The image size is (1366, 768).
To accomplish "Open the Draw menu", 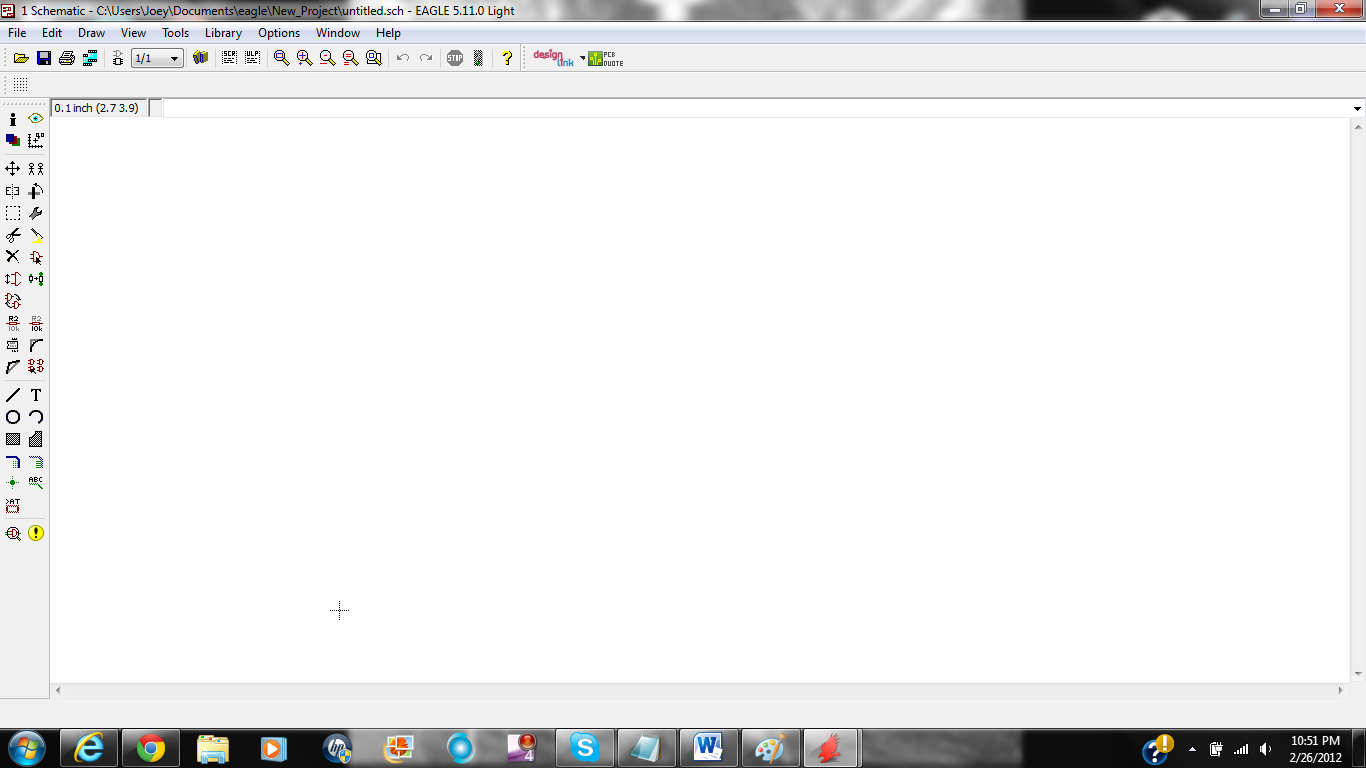I will pos(92,33).
